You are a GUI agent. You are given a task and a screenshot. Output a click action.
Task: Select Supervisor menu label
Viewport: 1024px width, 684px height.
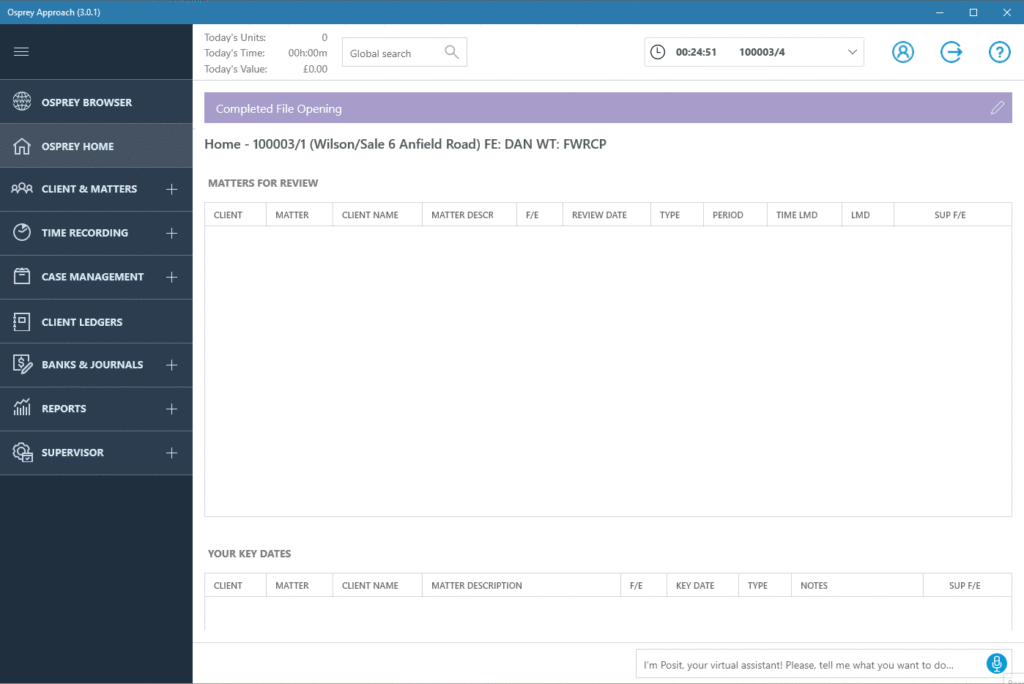72,452
